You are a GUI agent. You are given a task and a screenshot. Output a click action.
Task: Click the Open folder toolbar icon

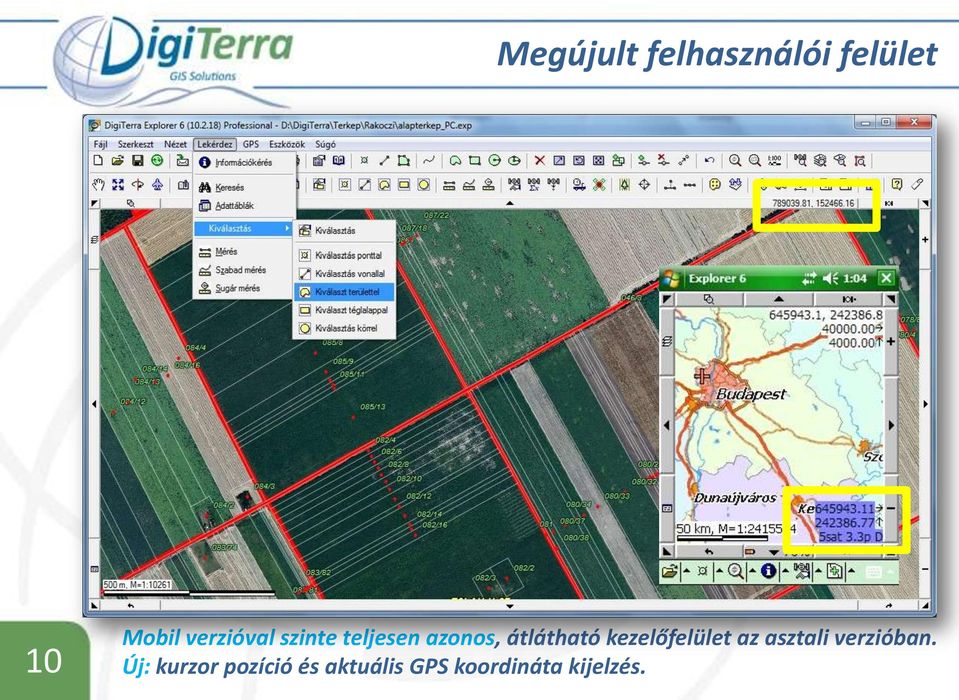point(117,161)
